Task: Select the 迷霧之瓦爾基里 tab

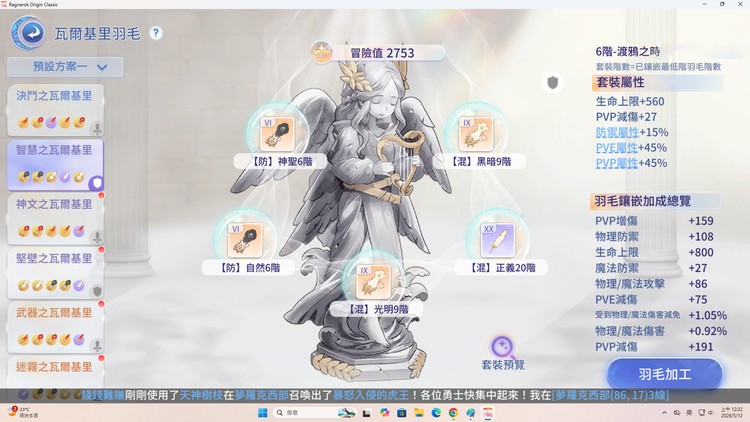Action: pos(55,372)
